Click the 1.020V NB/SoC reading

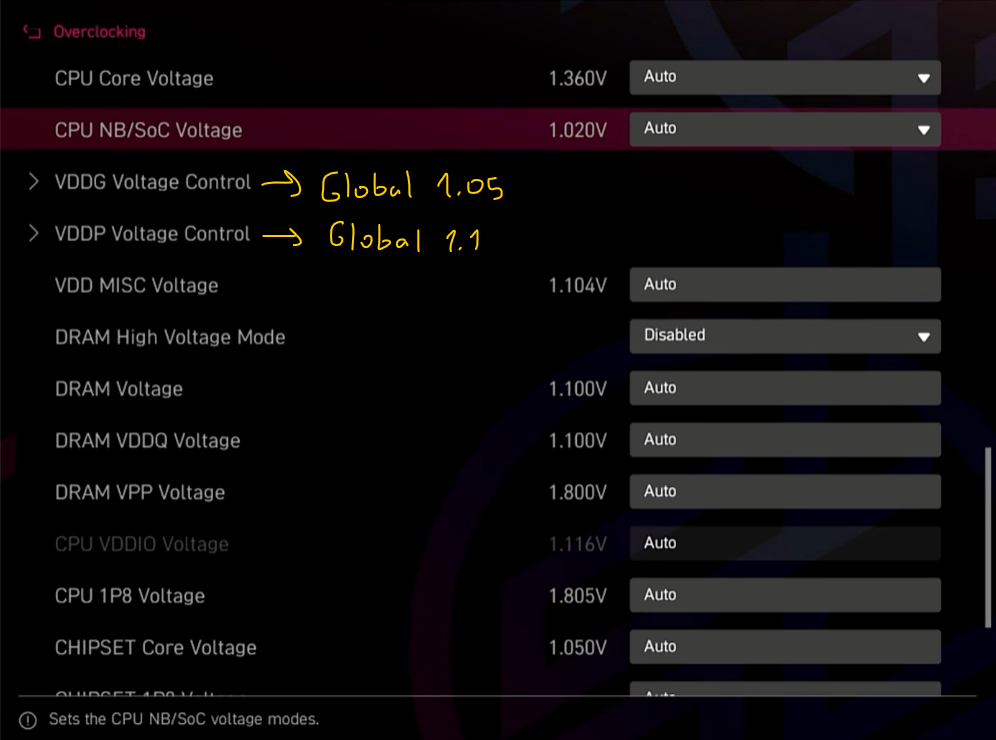pos(577,130)
